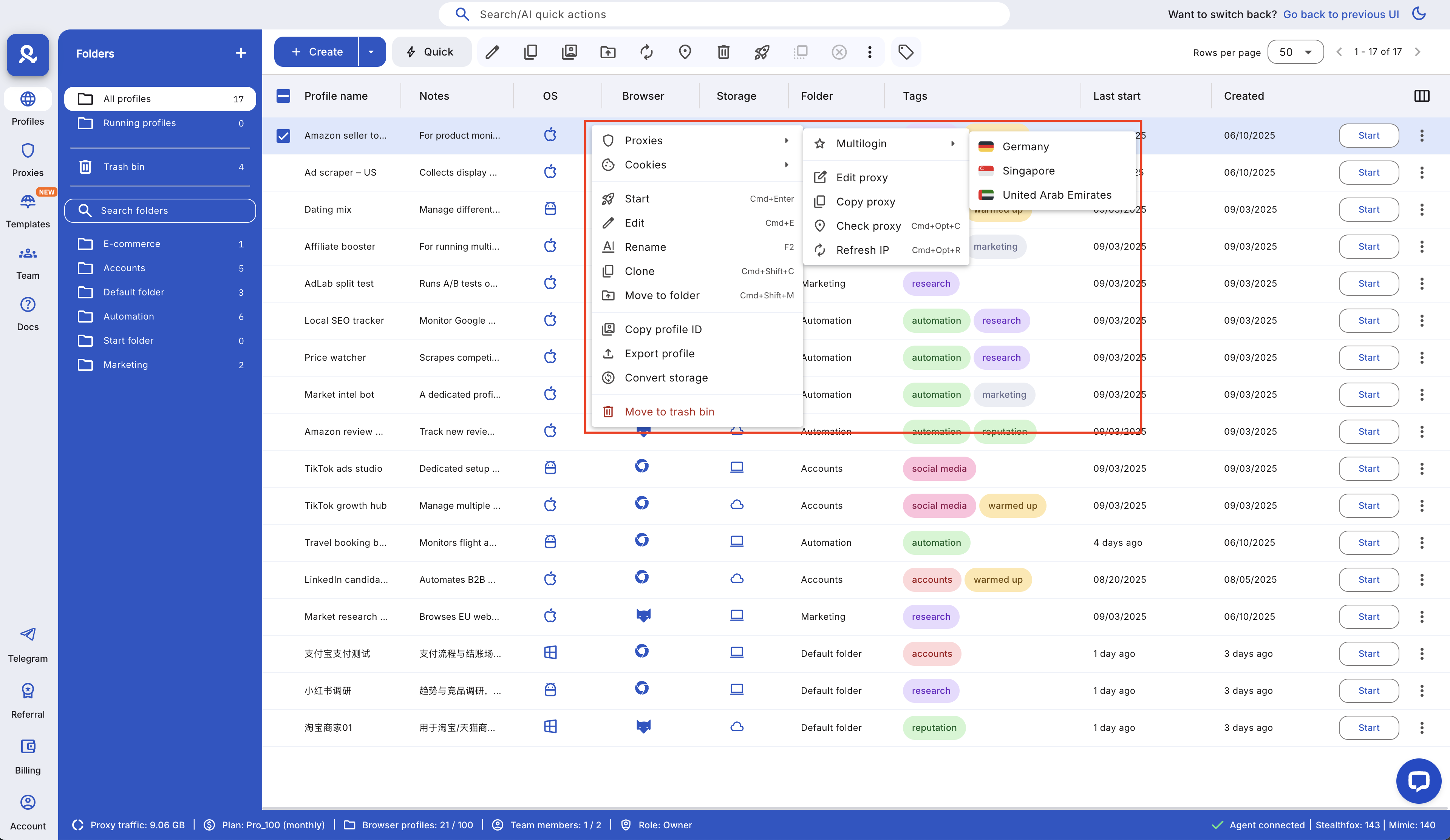1450x840 pixels.
Task: Click the trash bin toolbar icon
Action: coord(723,52)
